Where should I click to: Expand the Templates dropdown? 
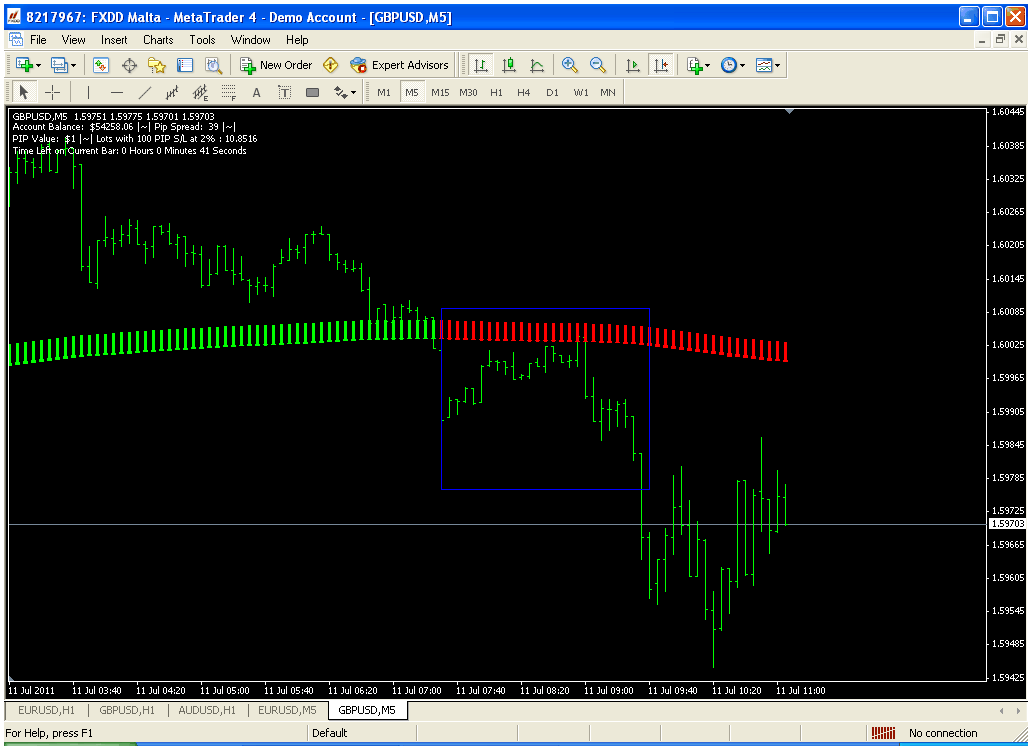coord(769,65)
